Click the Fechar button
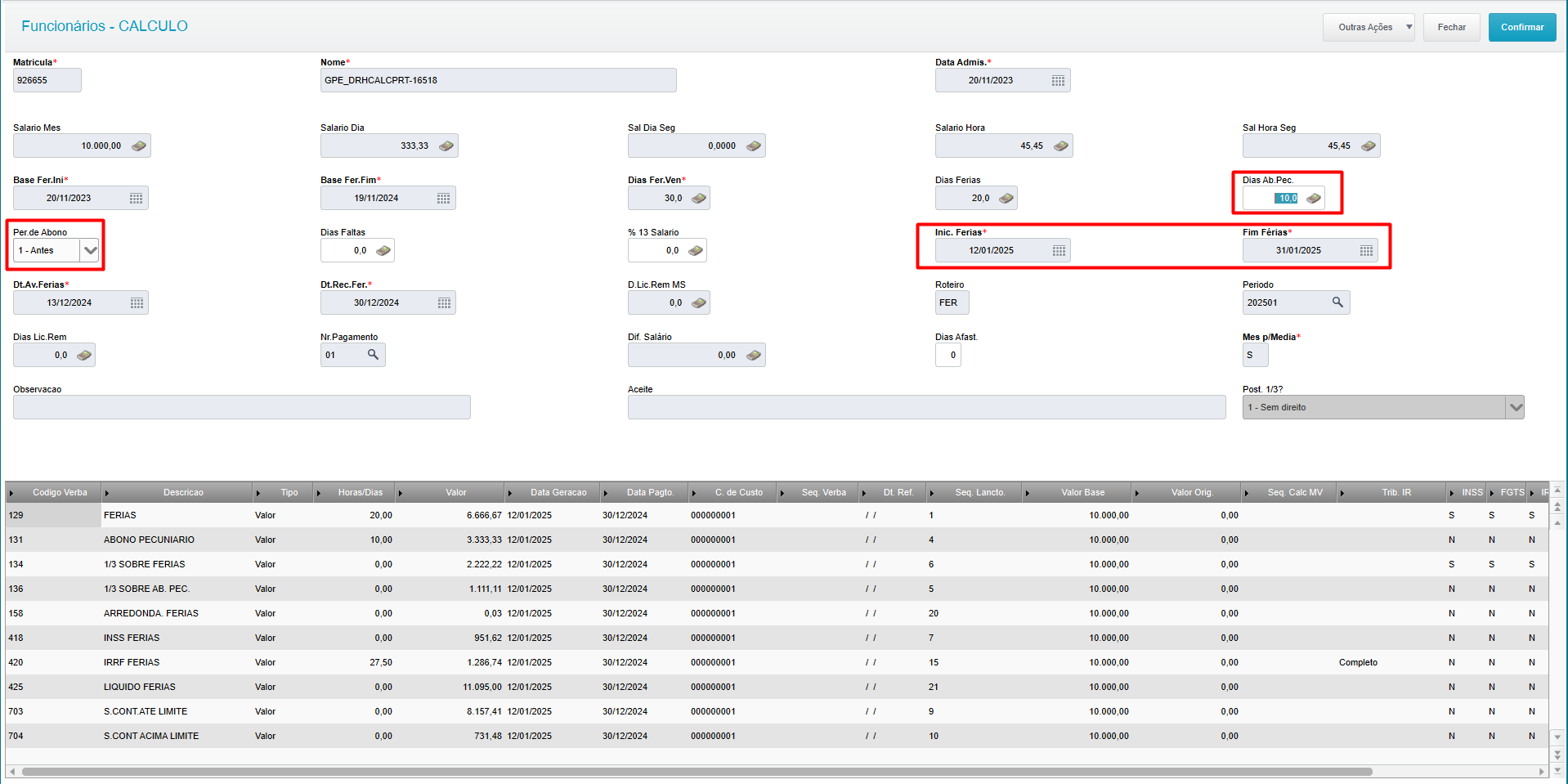 click(1452, 27)
